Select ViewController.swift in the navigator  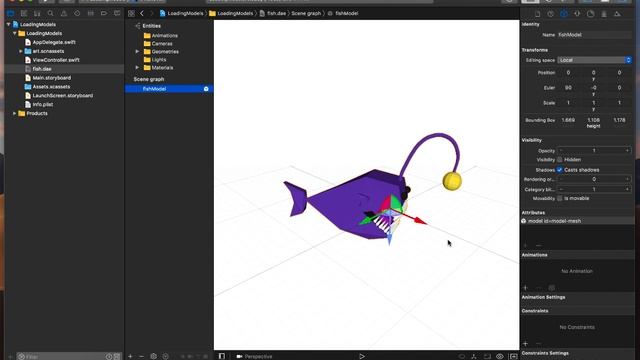(x=56, y=60)
